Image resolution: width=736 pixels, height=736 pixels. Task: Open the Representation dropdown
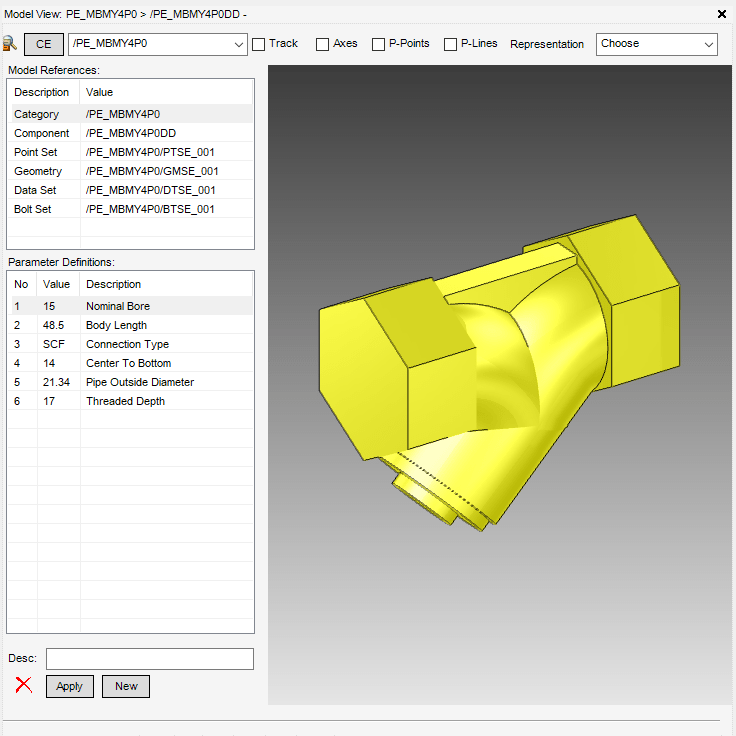pyautogui.click(x=657, y=44)
